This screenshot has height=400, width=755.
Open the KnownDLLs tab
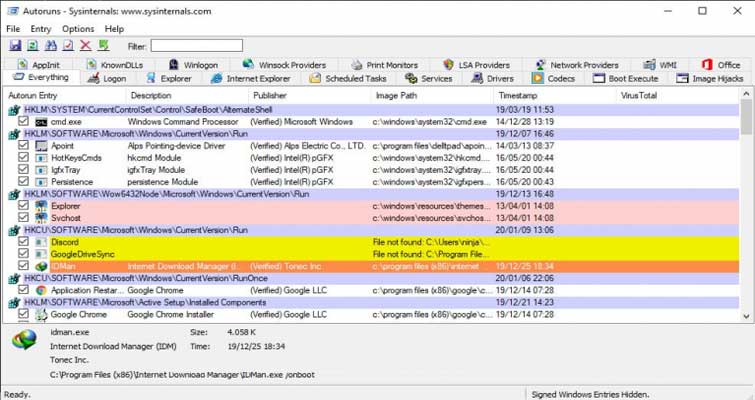click(x=115, y=65)
